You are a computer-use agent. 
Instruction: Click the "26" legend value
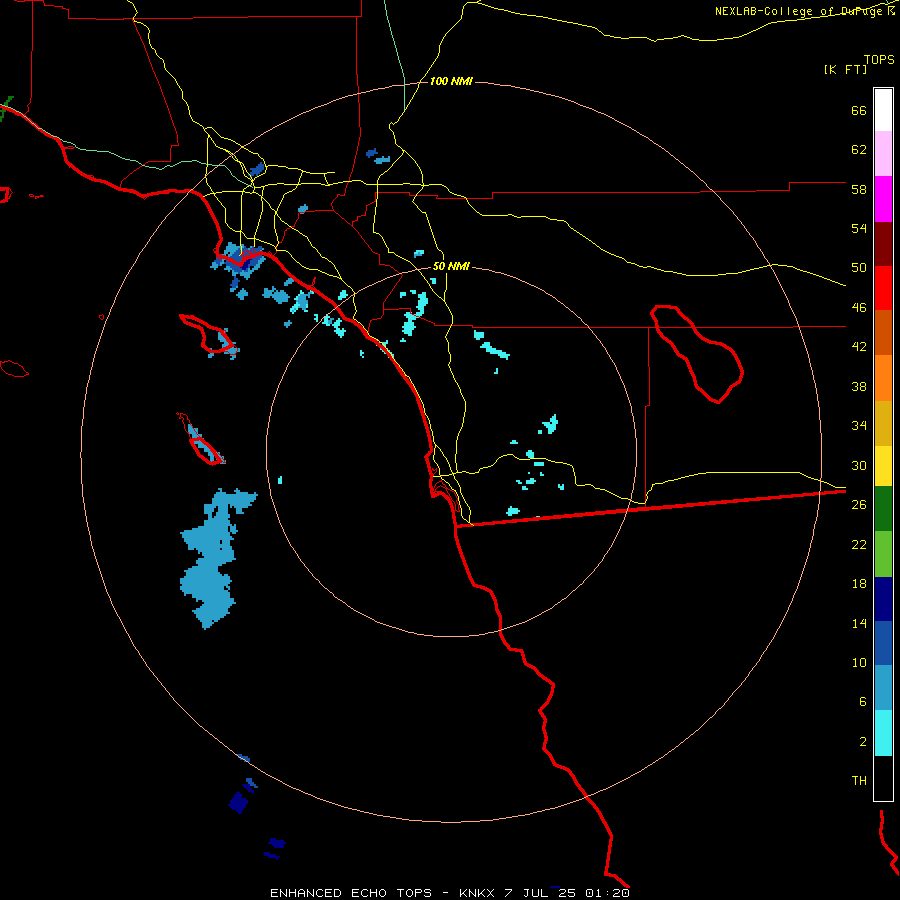(859, 505)
